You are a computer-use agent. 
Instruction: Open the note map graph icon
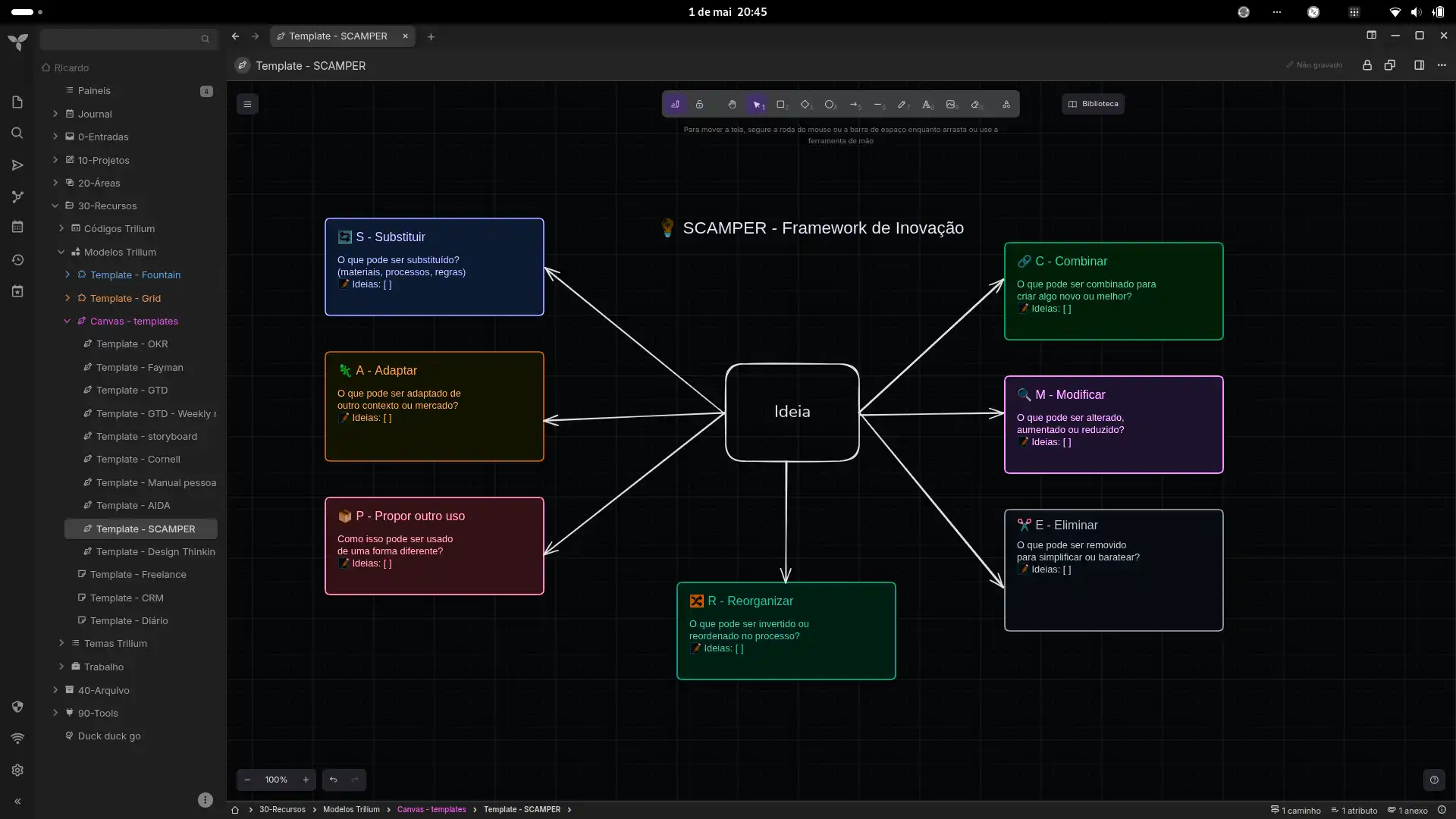coord(17,197)
